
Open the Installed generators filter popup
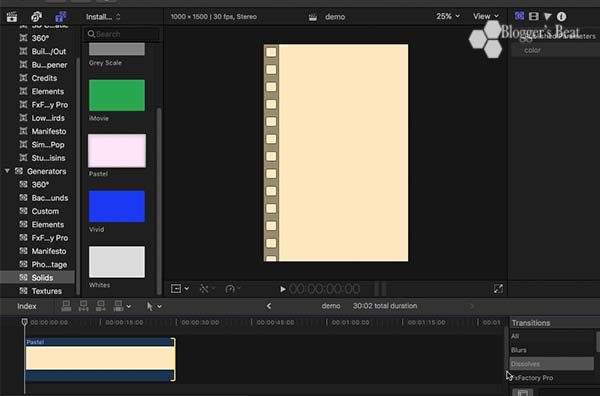103,17
